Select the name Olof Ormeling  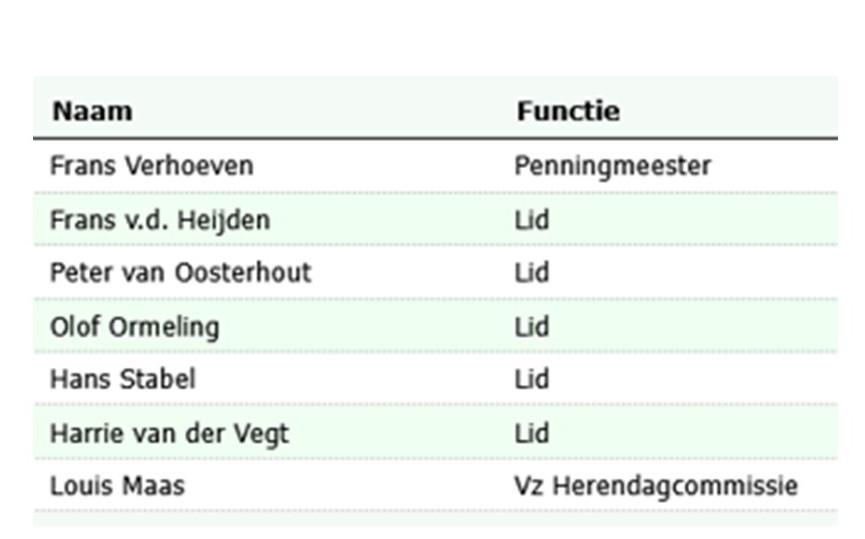134,327
